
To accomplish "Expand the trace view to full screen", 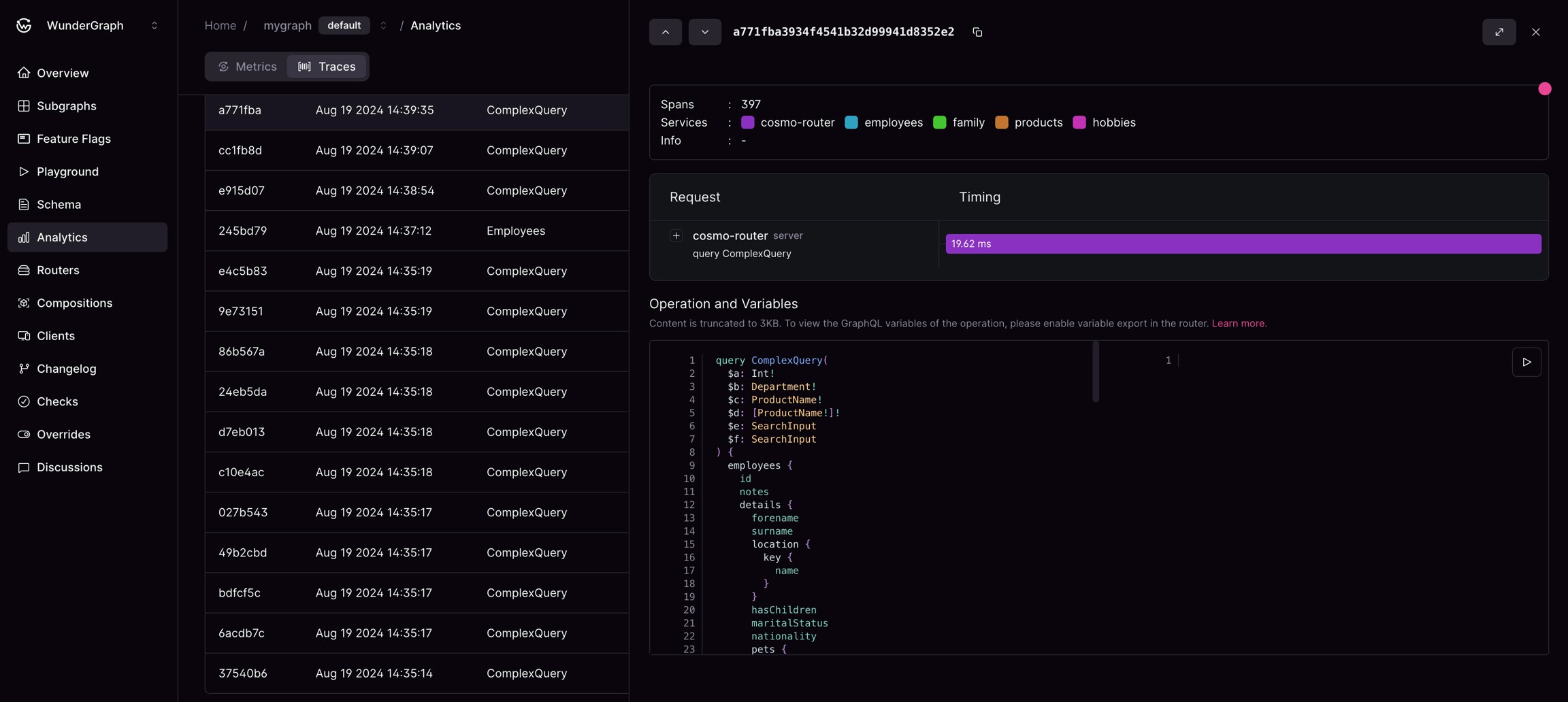I will [x=1499, y=32].
